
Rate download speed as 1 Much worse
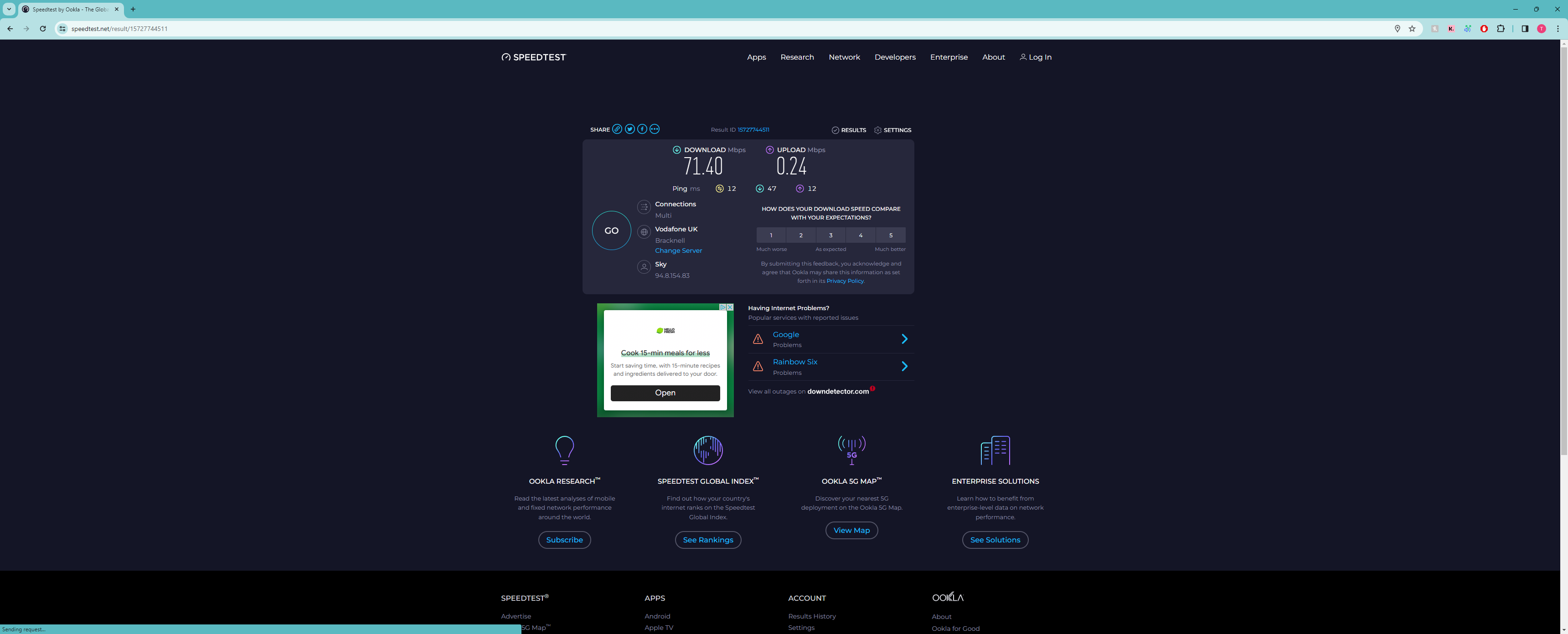(771, 235)
